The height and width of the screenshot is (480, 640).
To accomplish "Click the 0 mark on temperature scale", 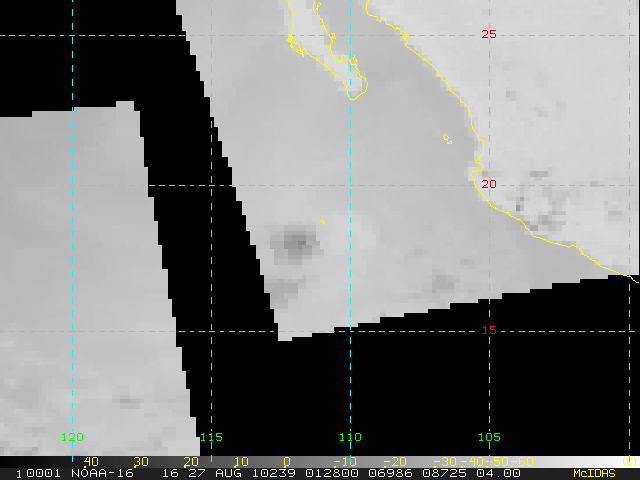I will pyautogui.click(x=287, y=461).
